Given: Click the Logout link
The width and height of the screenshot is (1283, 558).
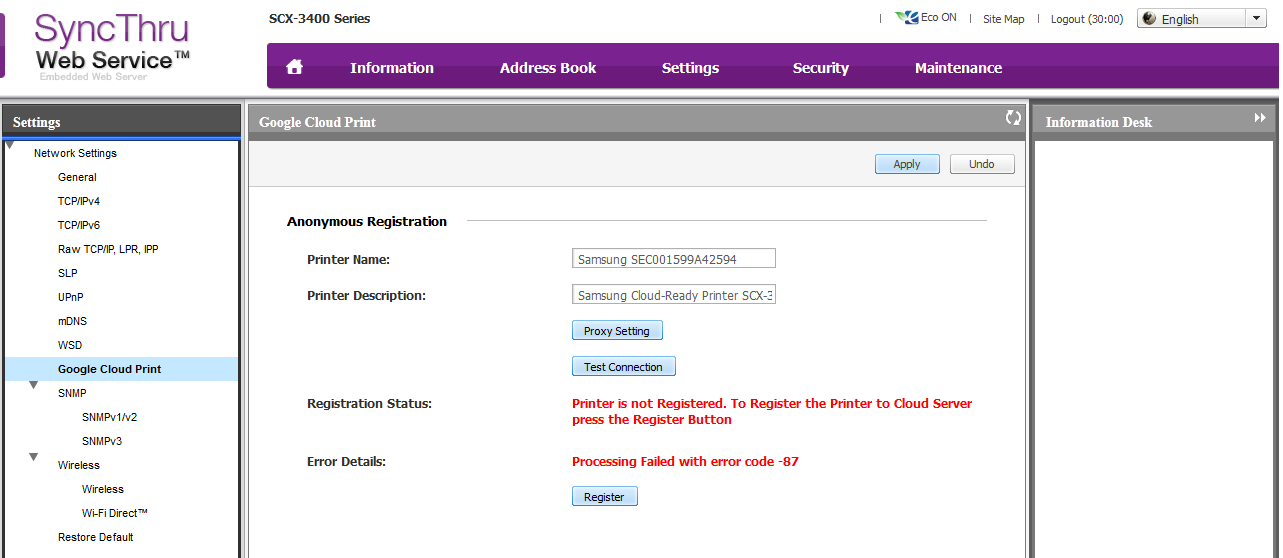Looking at the screenshot, I should pos(1086,19).
